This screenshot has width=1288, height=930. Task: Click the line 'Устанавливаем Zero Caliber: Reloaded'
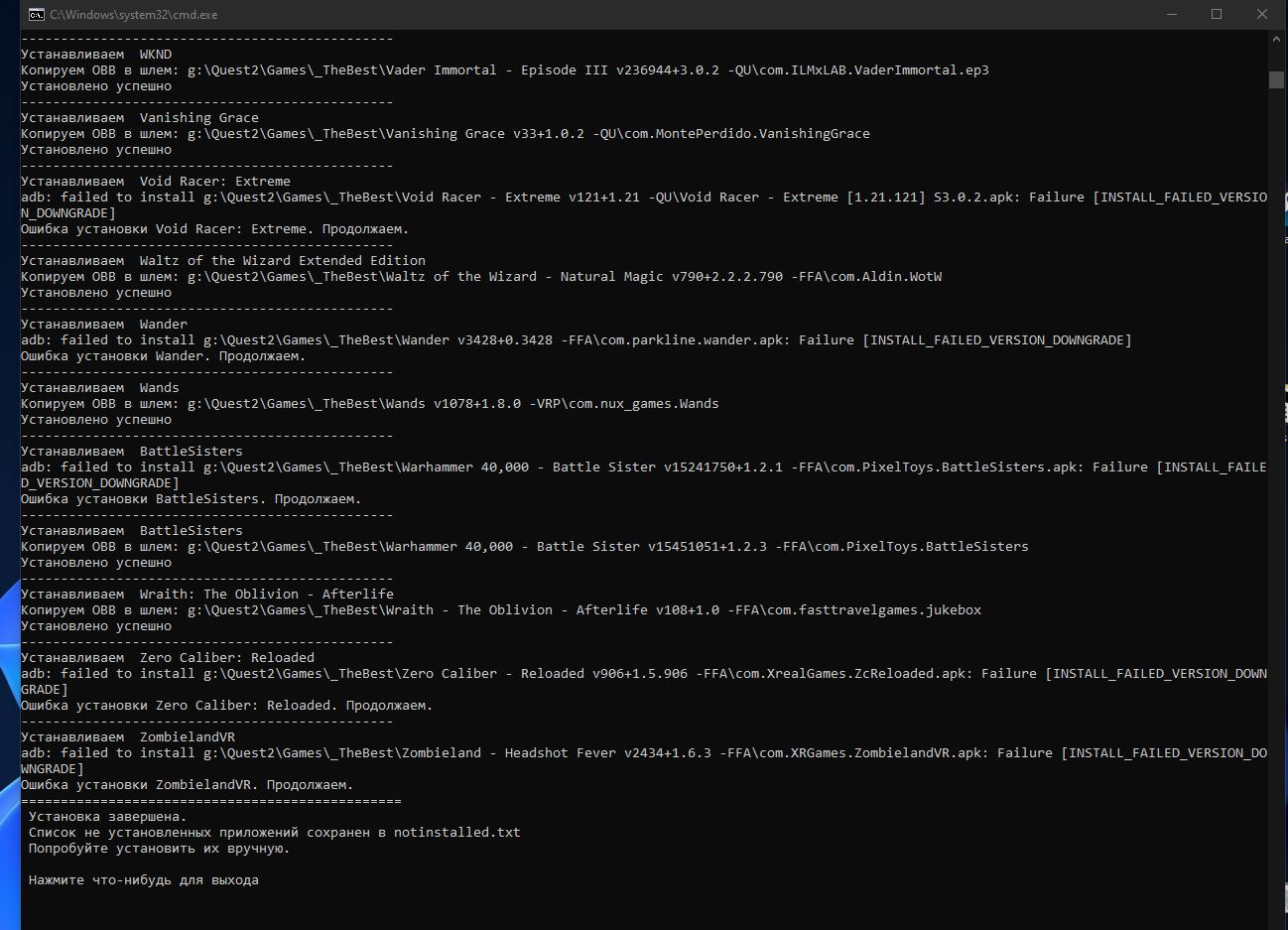coord(168,658)
